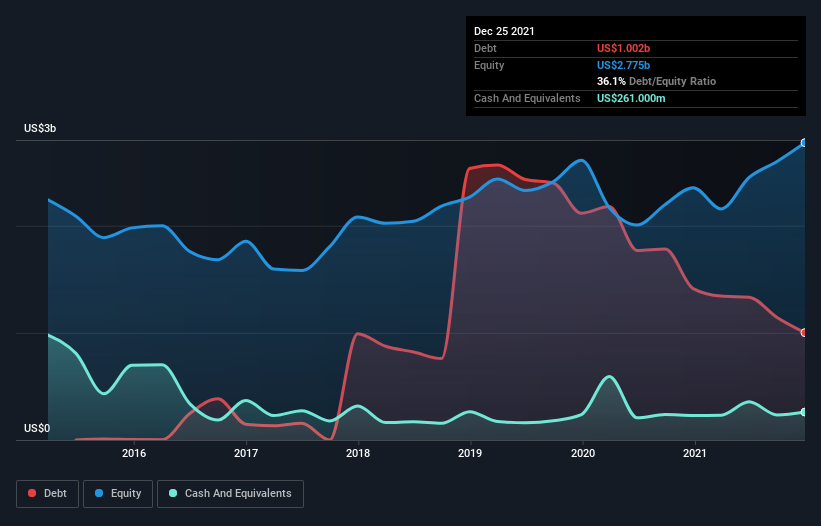Click the 2021 x-axis label
The image size is (821, 526).
pos(695,454)
